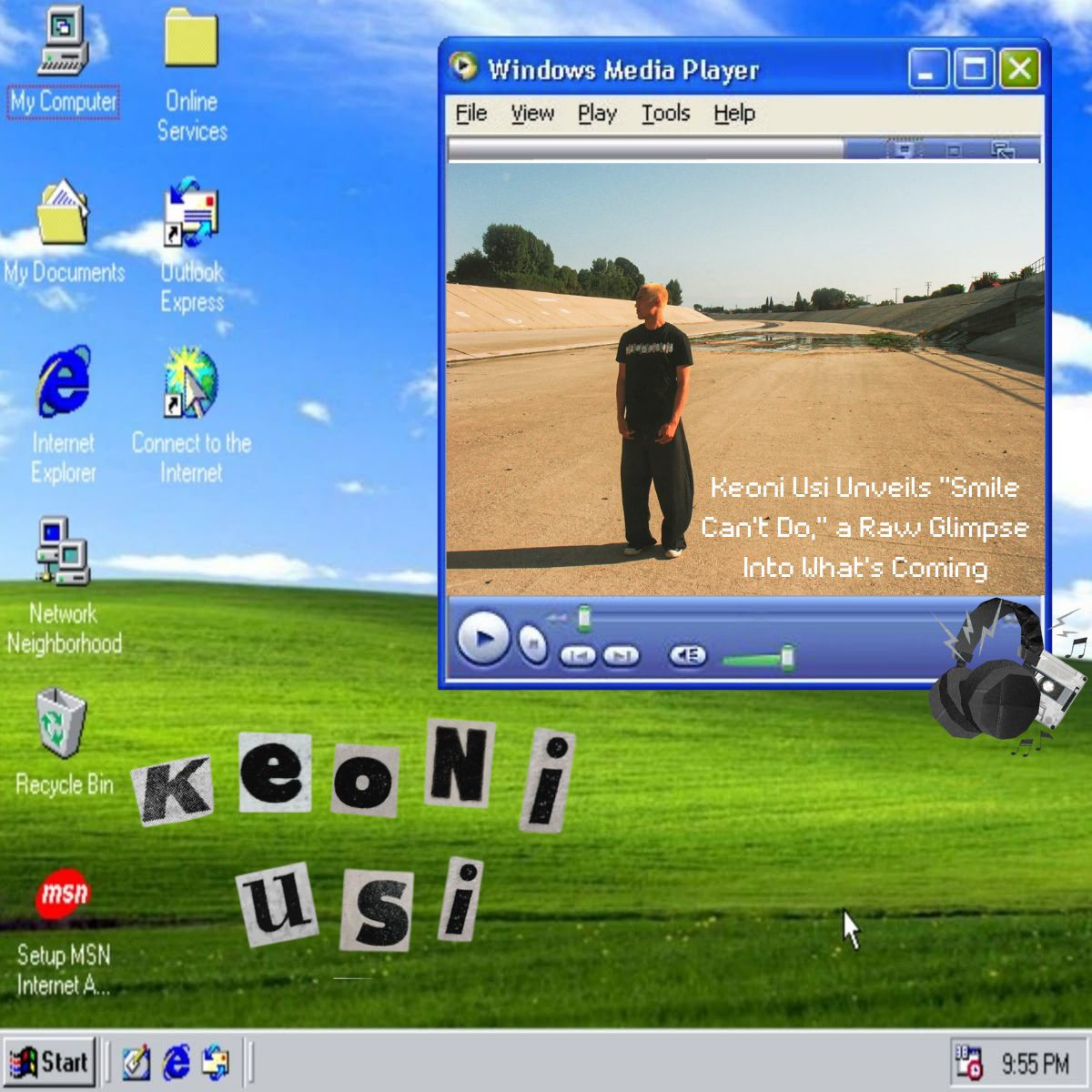The width and height of the screenshot is (1092, 1092).
Task: Minimize the Windows Media Player window
Action: coord(929,69)
